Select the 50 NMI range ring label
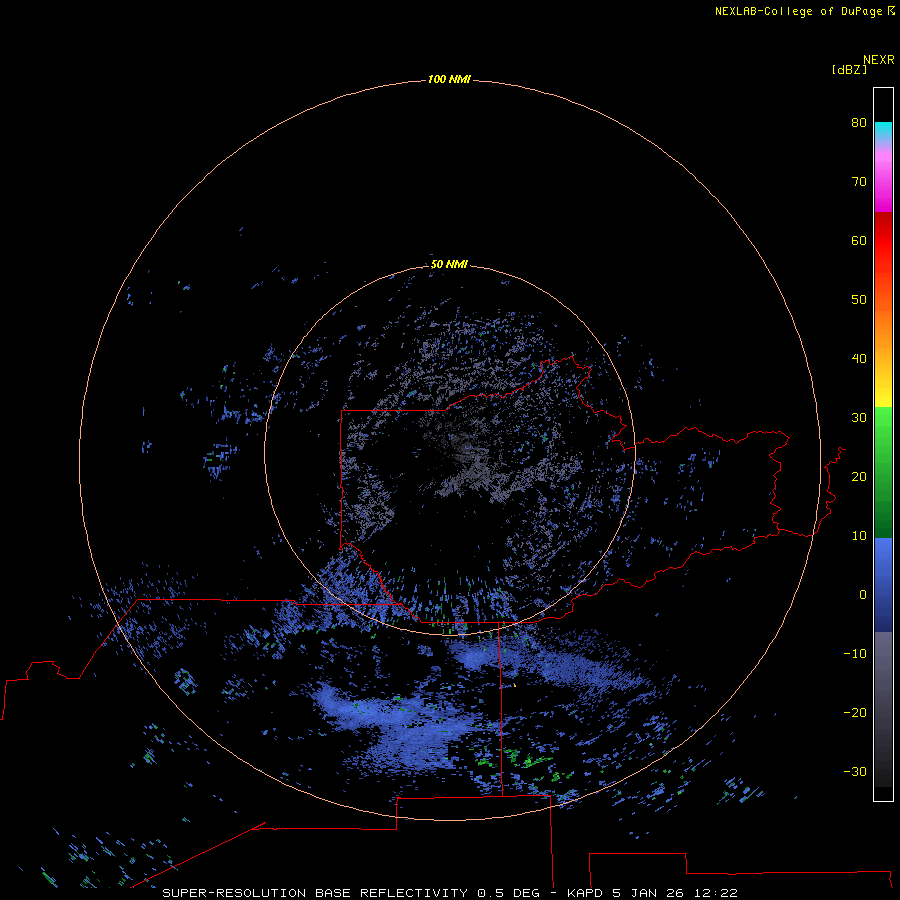Viewport: 900px width, 900px height. 449,264
